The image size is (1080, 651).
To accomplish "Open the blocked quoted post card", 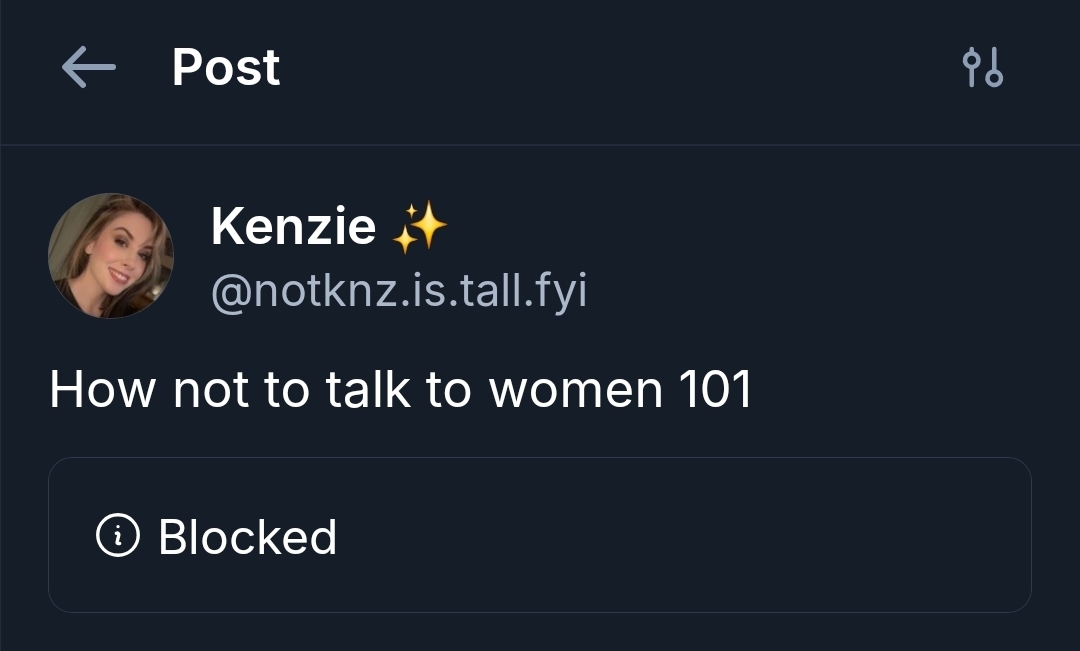I will click(x=540, y=535).
